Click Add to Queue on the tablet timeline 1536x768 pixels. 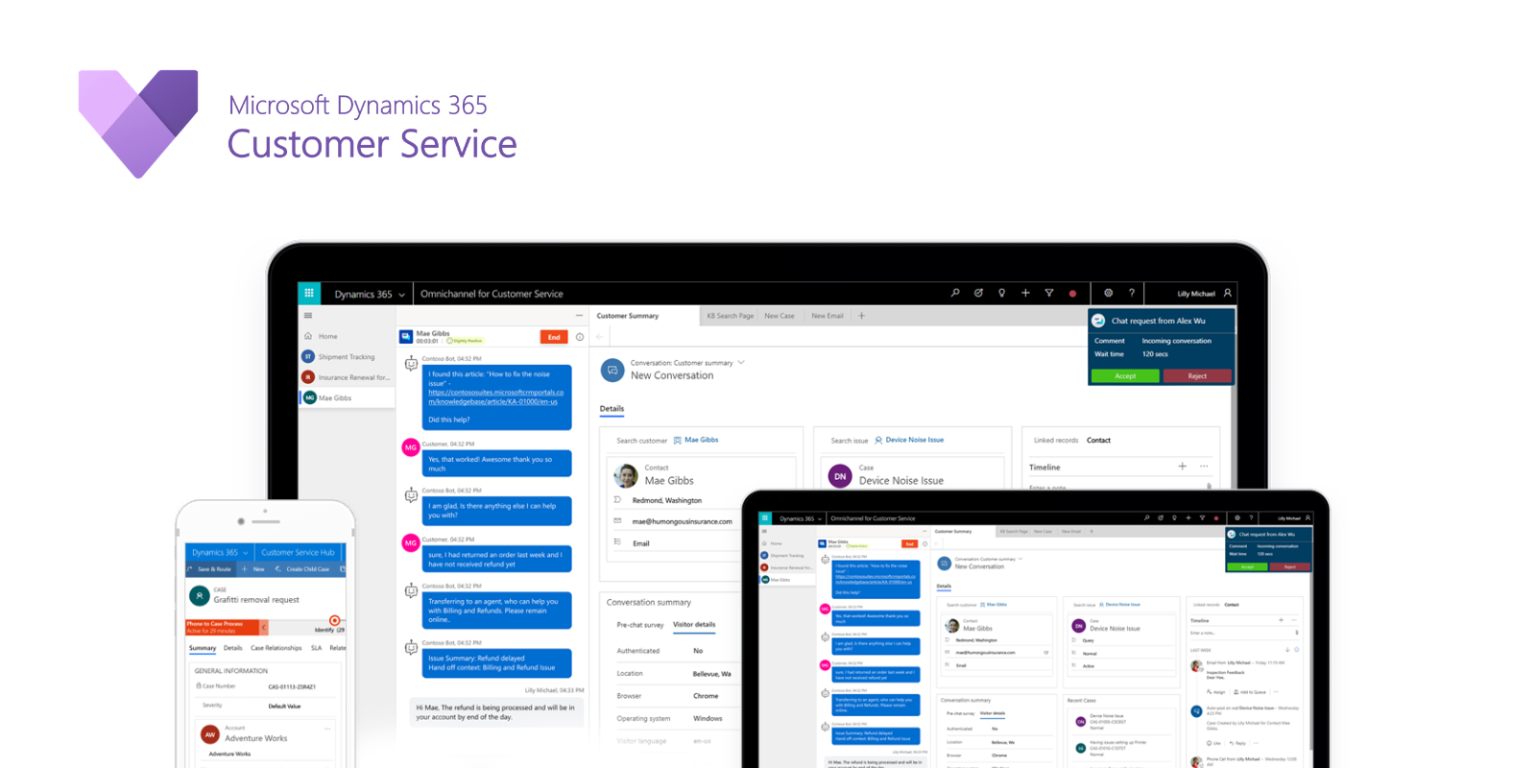click(1248, 692)
